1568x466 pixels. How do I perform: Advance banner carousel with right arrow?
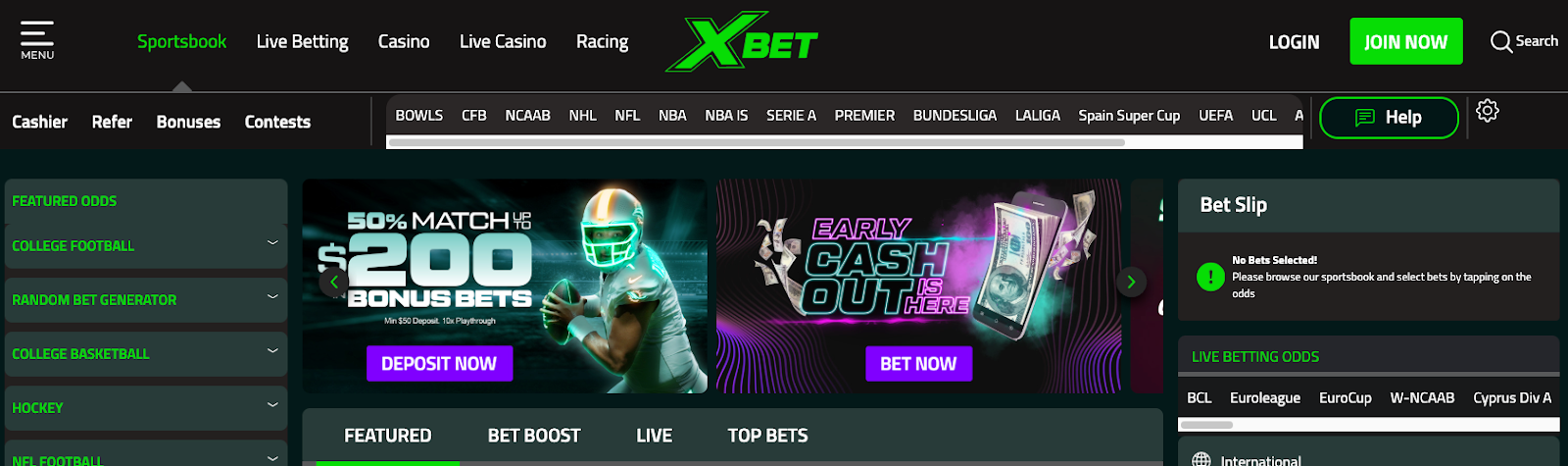tap(1131, 283)
